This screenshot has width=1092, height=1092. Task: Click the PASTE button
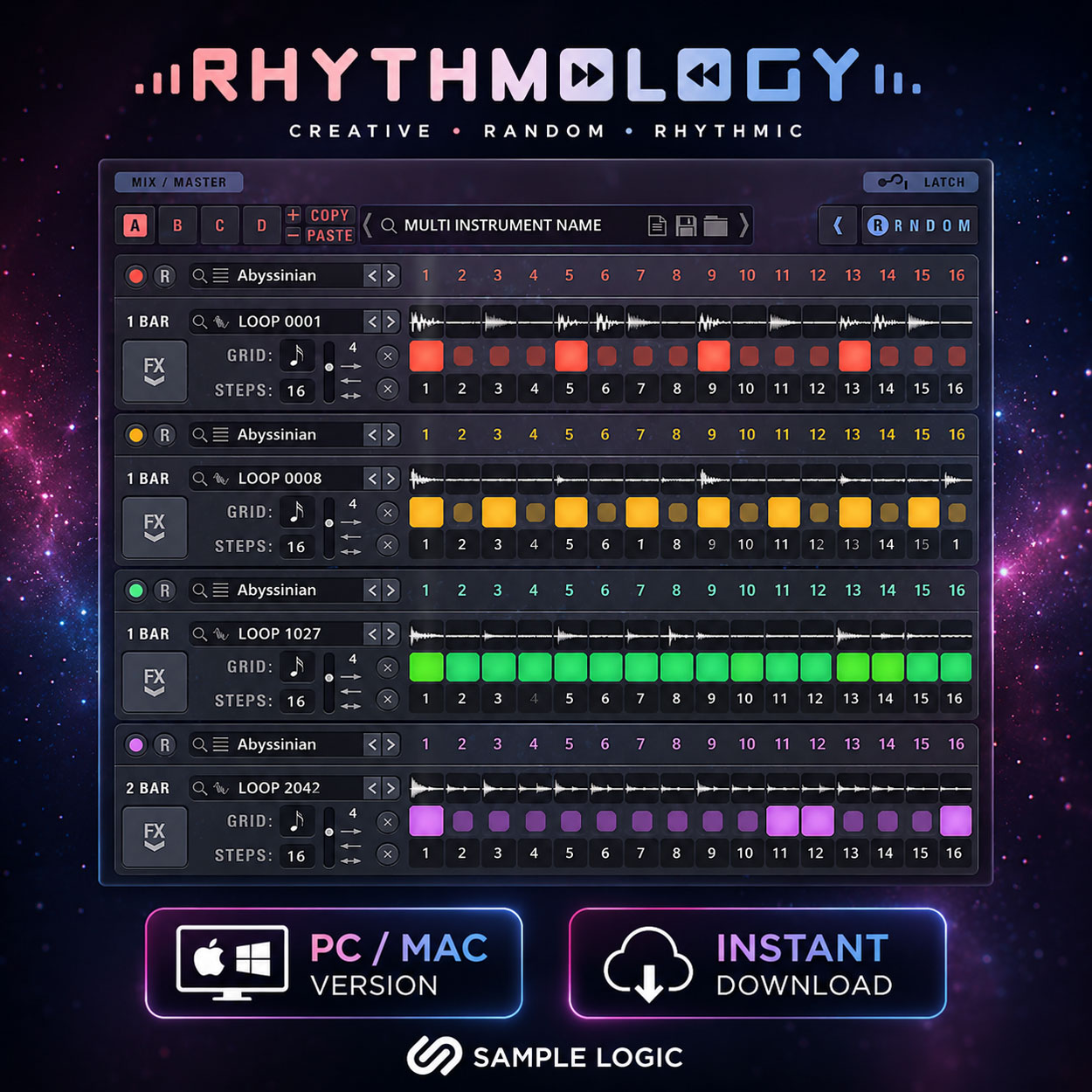click(329, 235)
